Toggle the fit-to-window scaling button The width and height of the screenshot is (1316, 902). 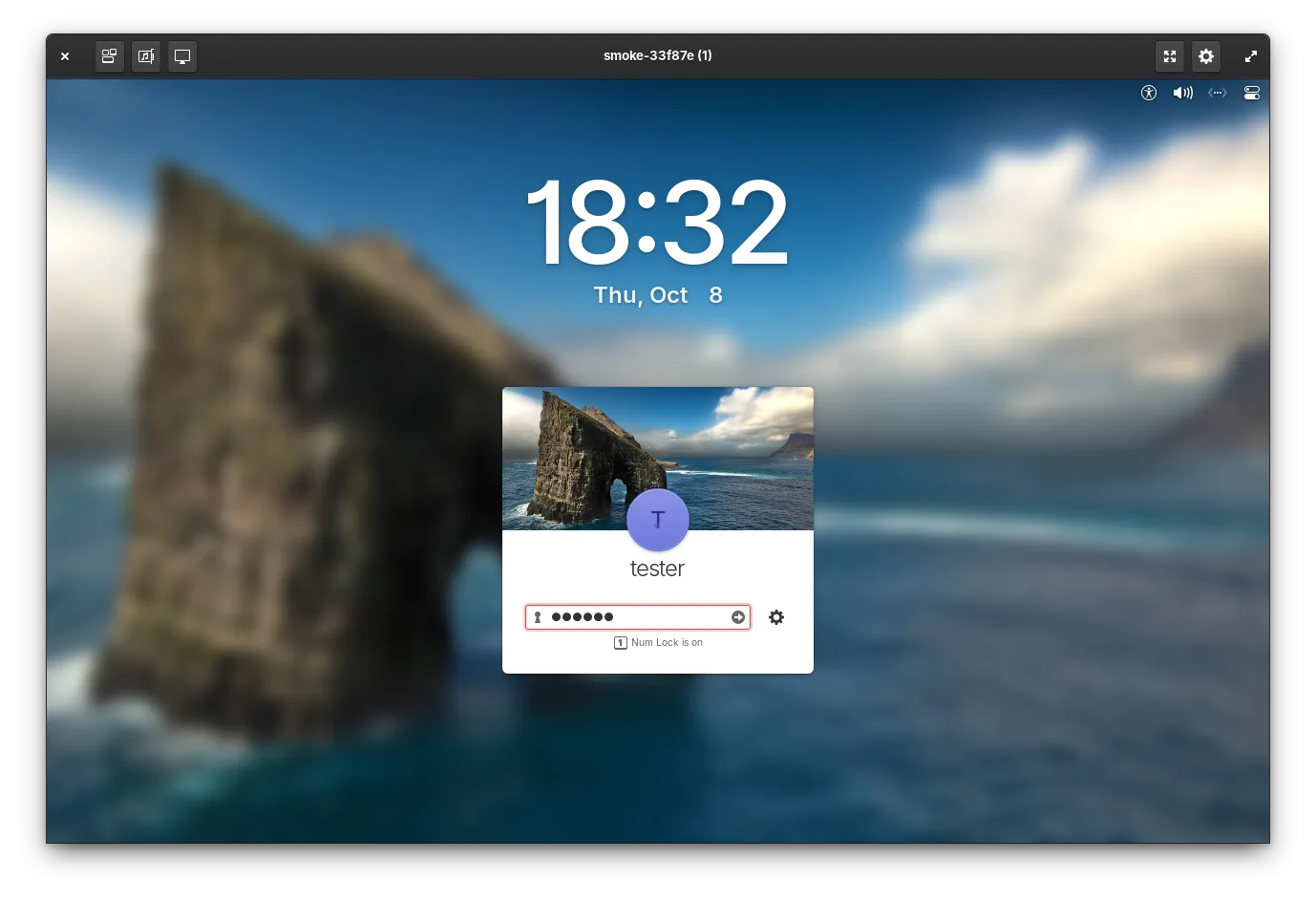(x=1170, y=56)
